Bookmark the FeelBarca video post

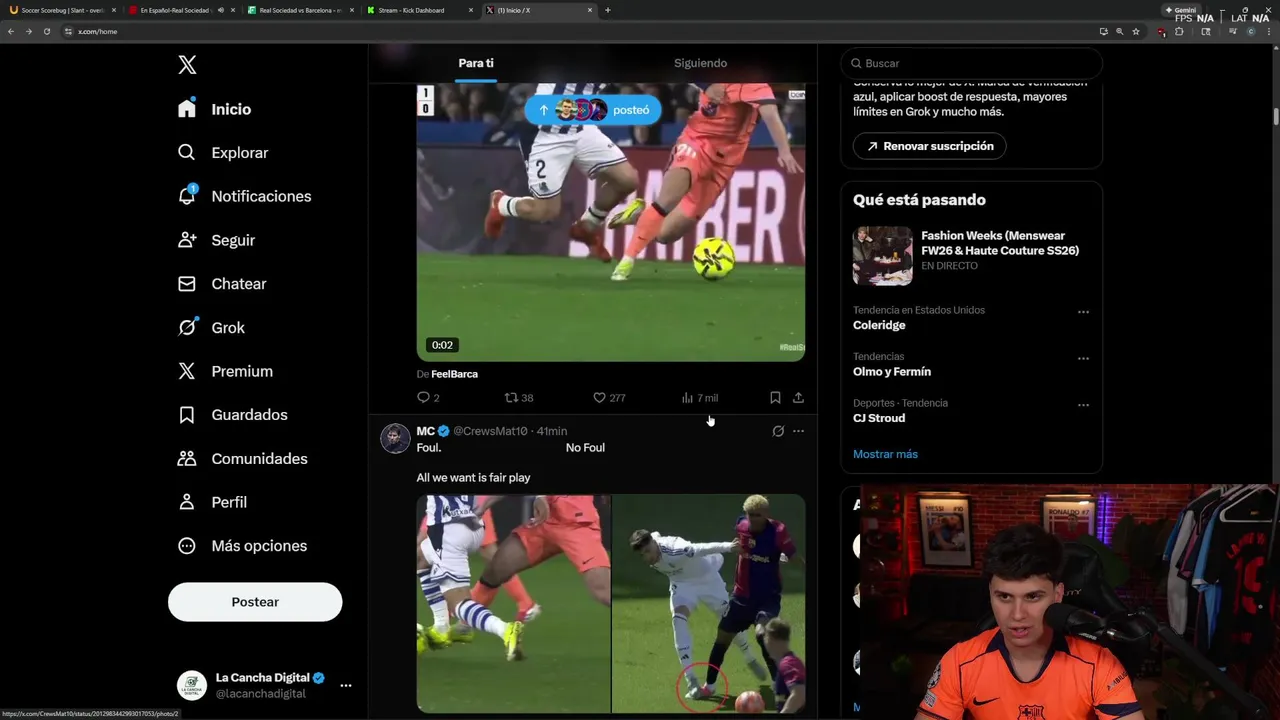click(x=775, y=398)
